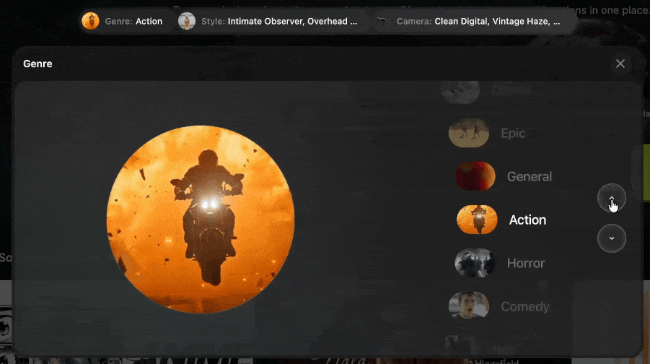Click the Horror genre thumbnail

point(475,263)
